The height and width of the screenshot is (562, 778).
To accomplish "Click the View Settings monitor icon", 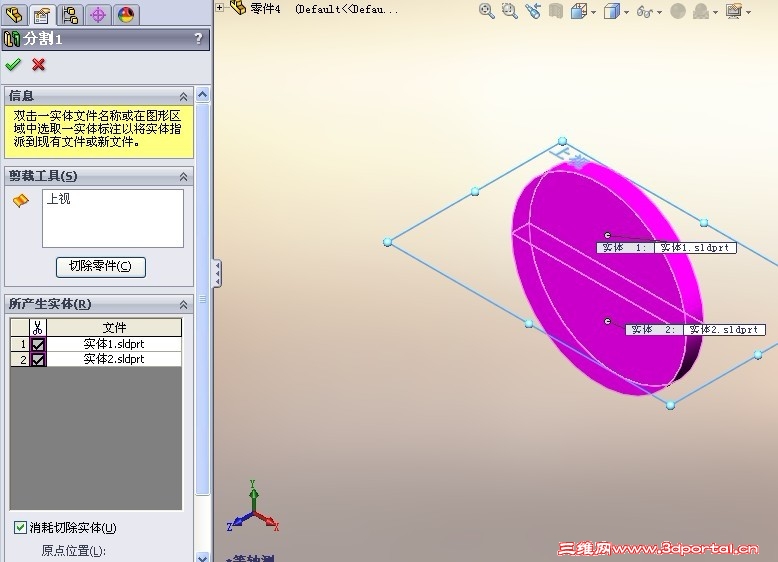I will point(734,11).
